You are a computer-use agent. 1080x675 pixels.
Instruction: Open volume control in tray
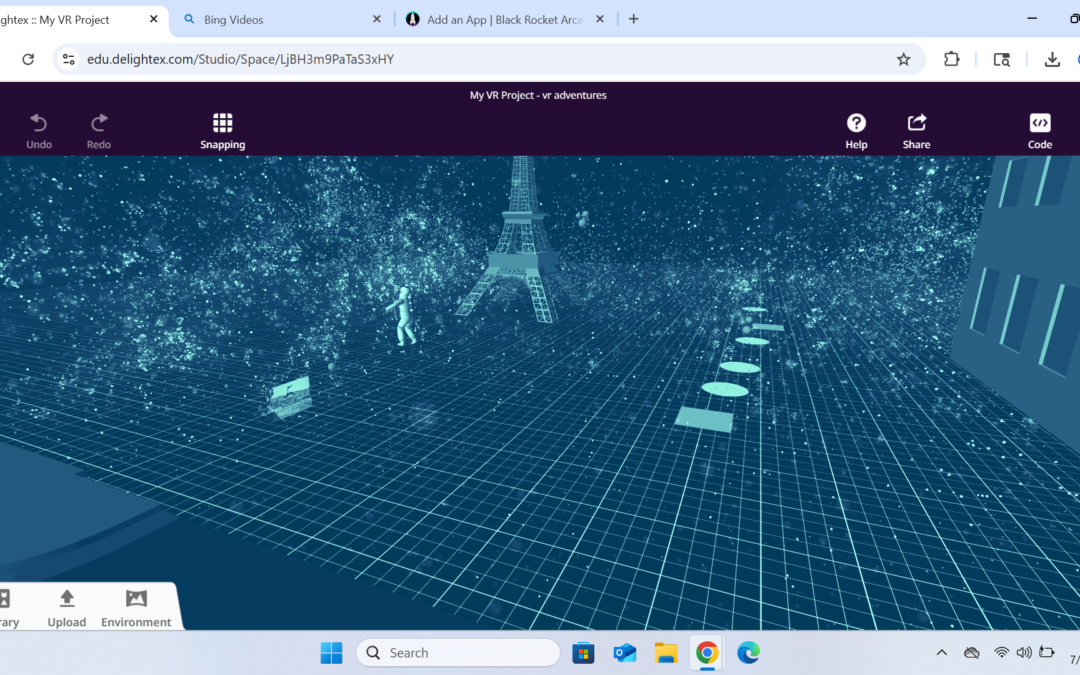pyautogui.click(x=1024, y=652)
